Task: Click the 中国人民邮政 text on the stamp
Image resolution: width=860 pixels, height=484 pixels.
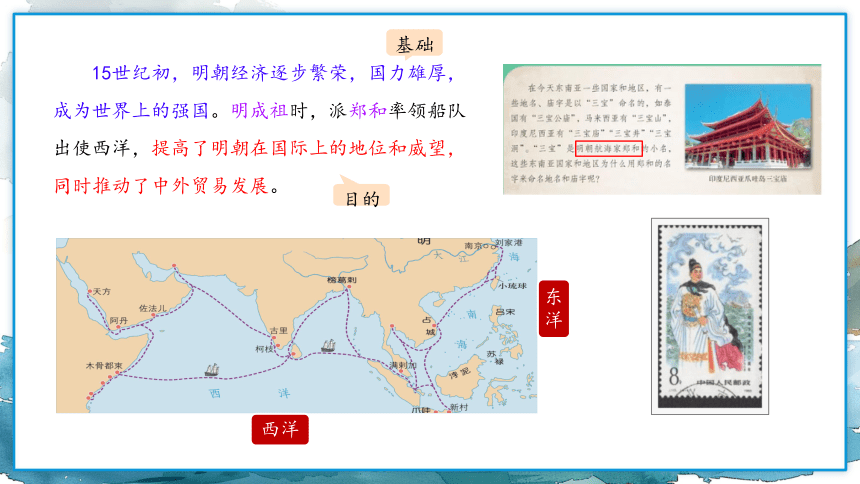Action: pyautogui.click(x=723, y=382)
